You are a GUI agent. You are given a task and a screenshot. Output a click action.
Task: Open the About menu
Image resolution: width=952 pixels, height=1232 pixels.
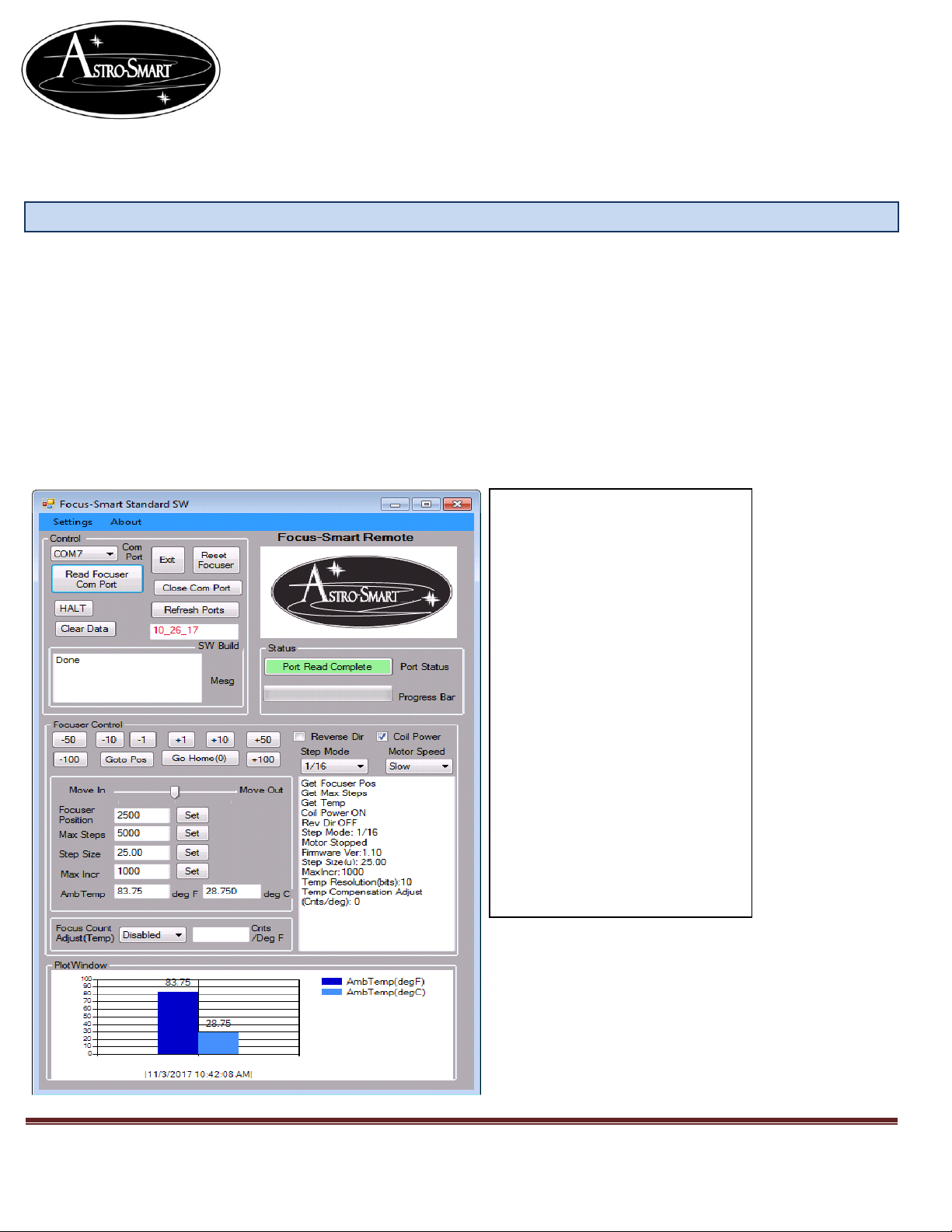126,522
